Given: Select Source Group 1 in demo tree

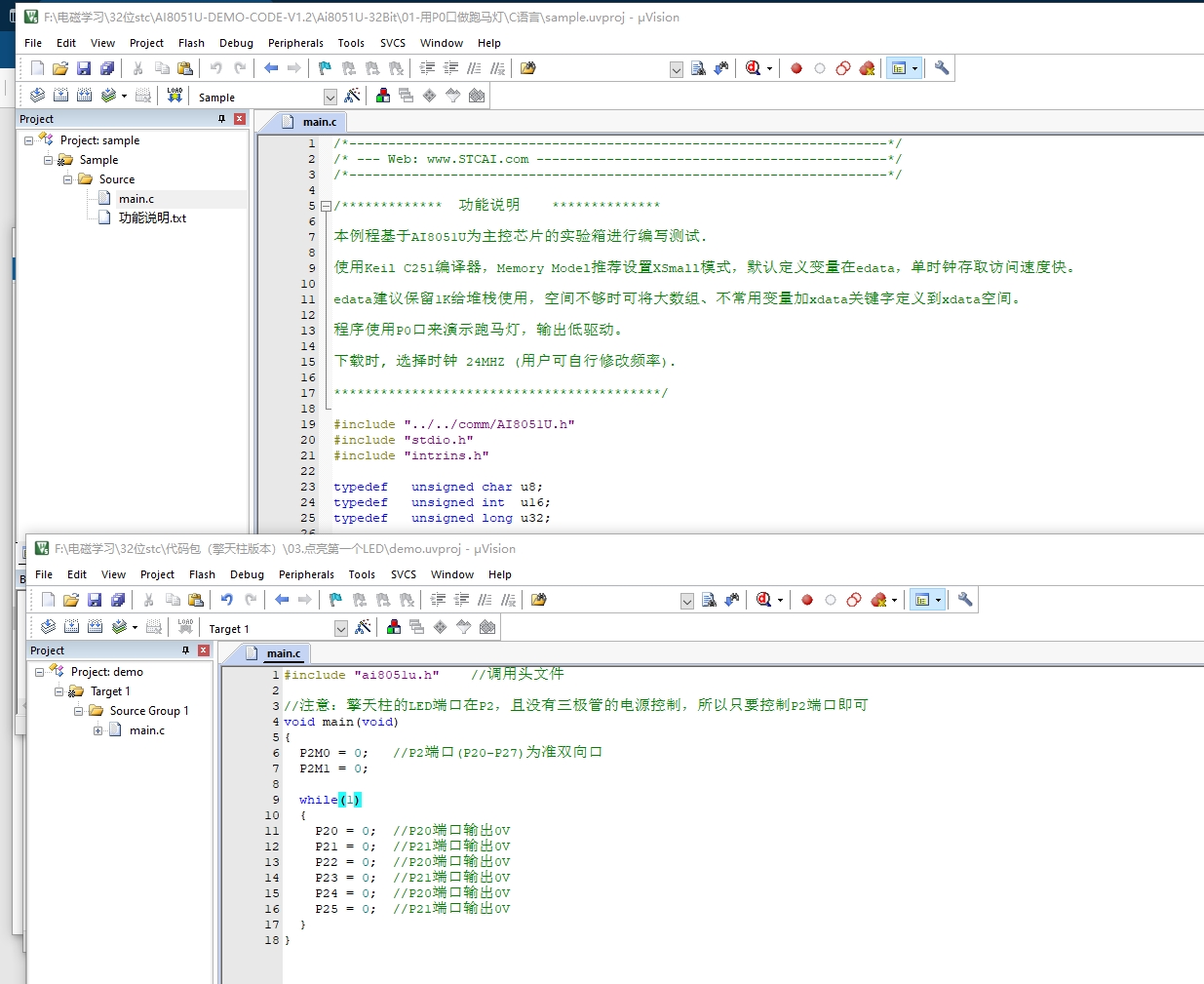Looking at the screenshot, I should click(x=149, y=711).
